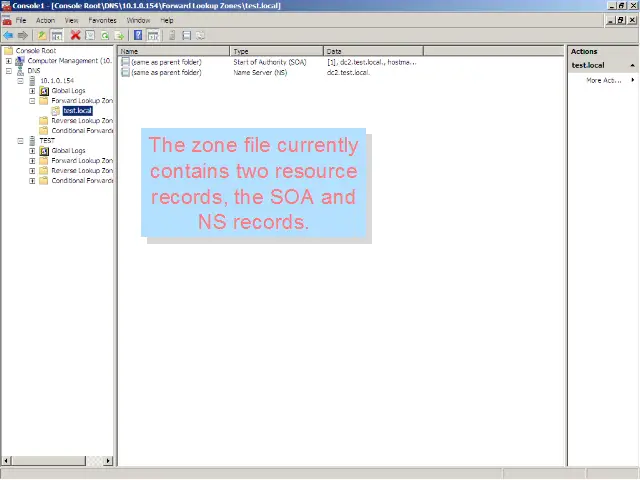The height and width of the screenshot is (480, 640).
Task: Click the Forward arrow toolbar icon
Action: [22, 35]
